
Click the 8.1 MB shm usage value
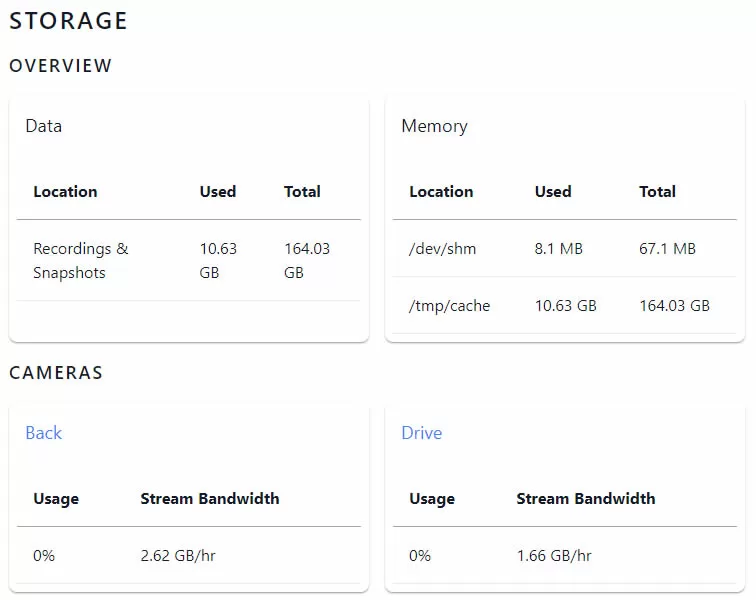coord(558,248)
